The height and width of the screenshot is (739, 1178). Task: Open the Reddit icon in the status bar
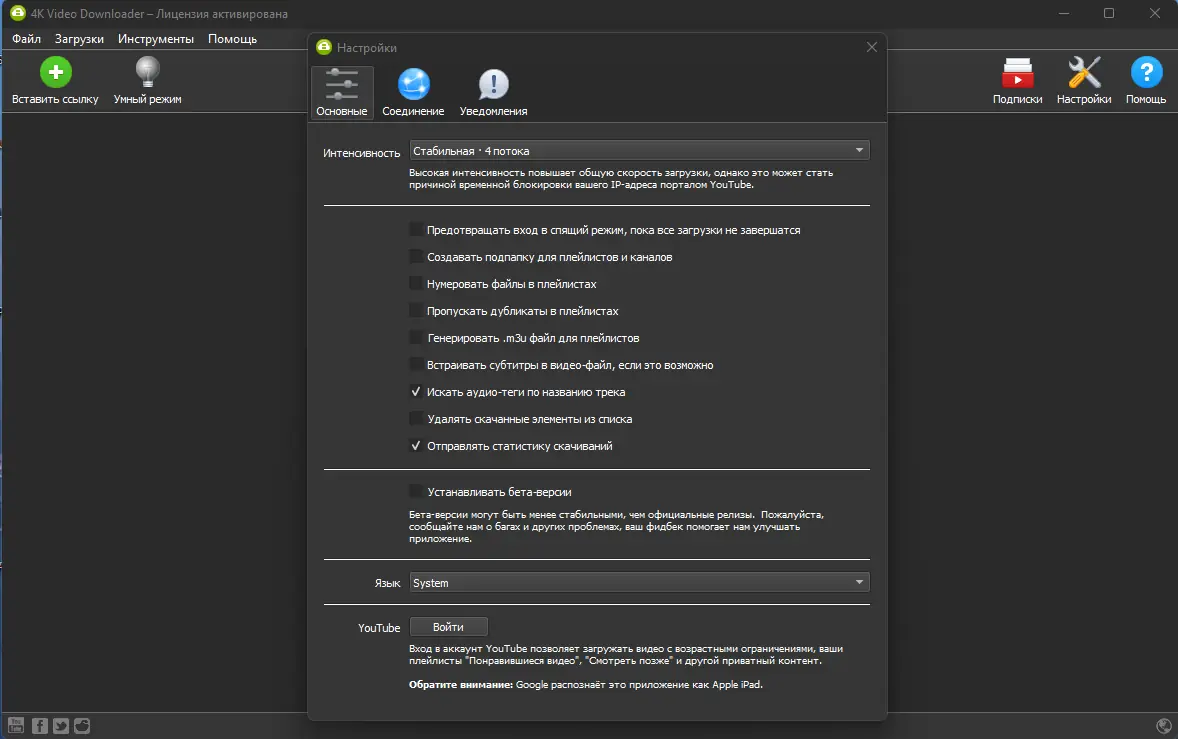(x=82, y=725)
